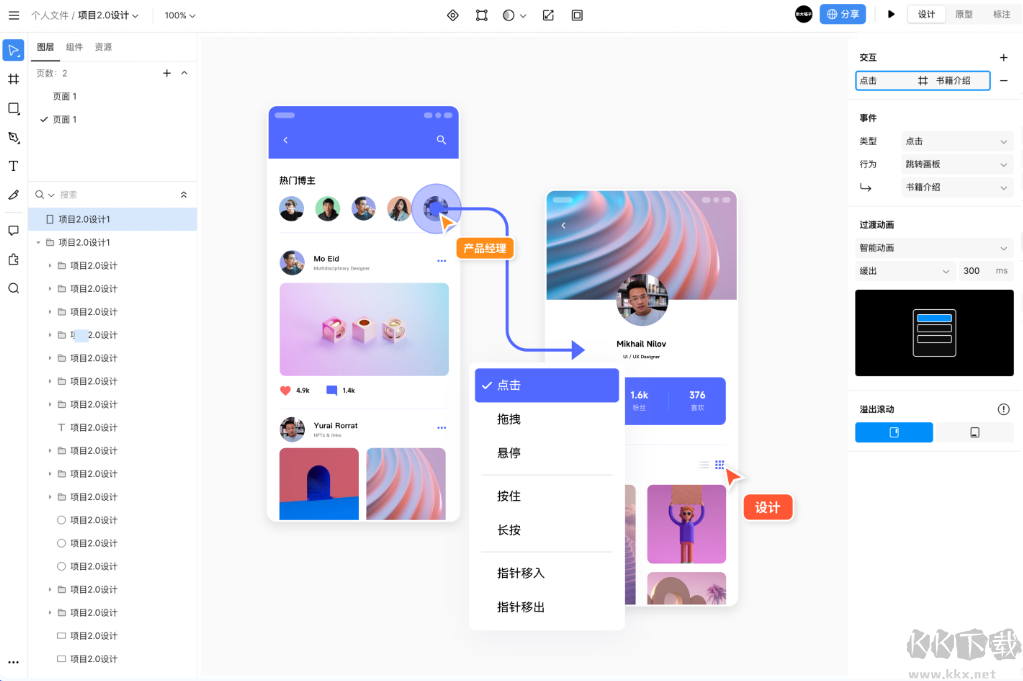
Task: Open the 项目2.0设计 file name dropdown
Action: point(108,15)
